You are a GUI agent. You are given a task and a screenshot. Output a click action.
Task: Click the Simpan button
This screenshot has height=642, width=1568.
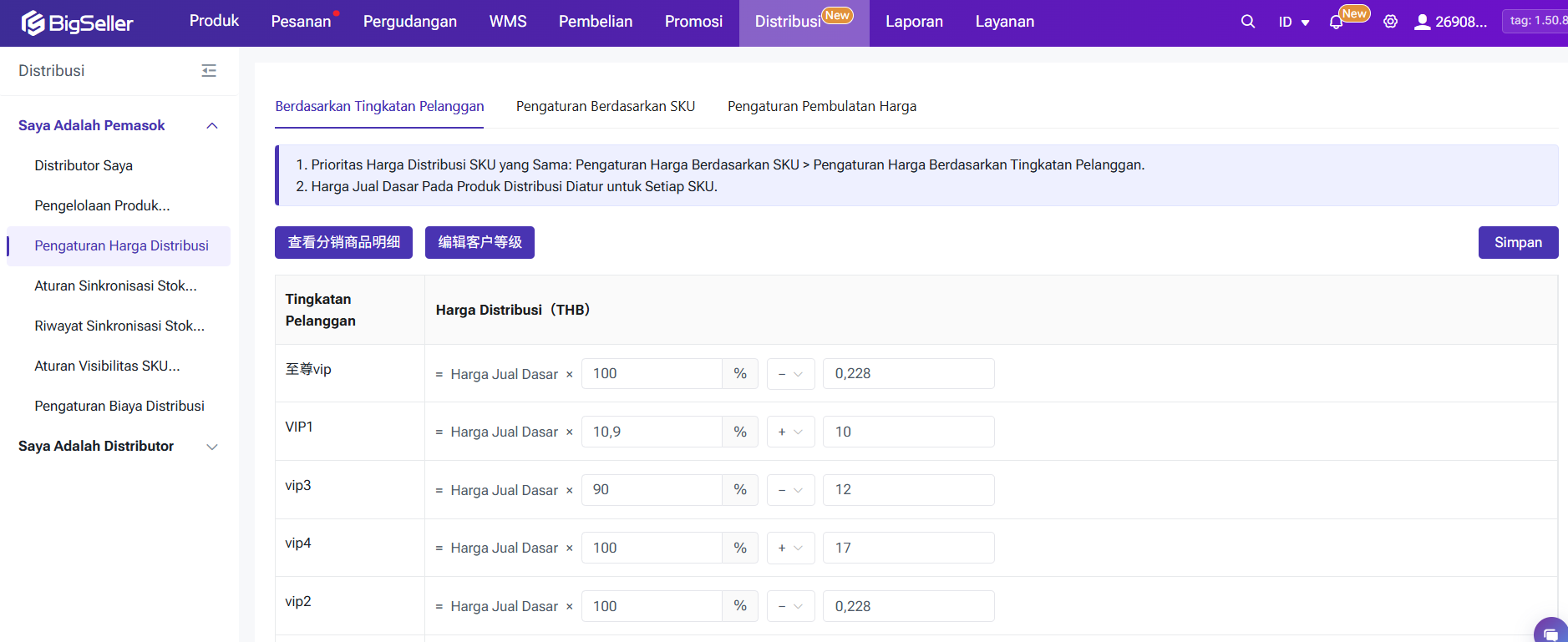click(x=1518, y=242)
